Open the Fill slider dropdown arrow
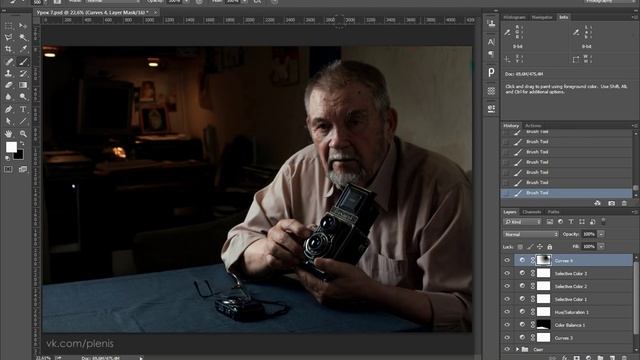Viewport: 640px width, 360px height. 601,247
